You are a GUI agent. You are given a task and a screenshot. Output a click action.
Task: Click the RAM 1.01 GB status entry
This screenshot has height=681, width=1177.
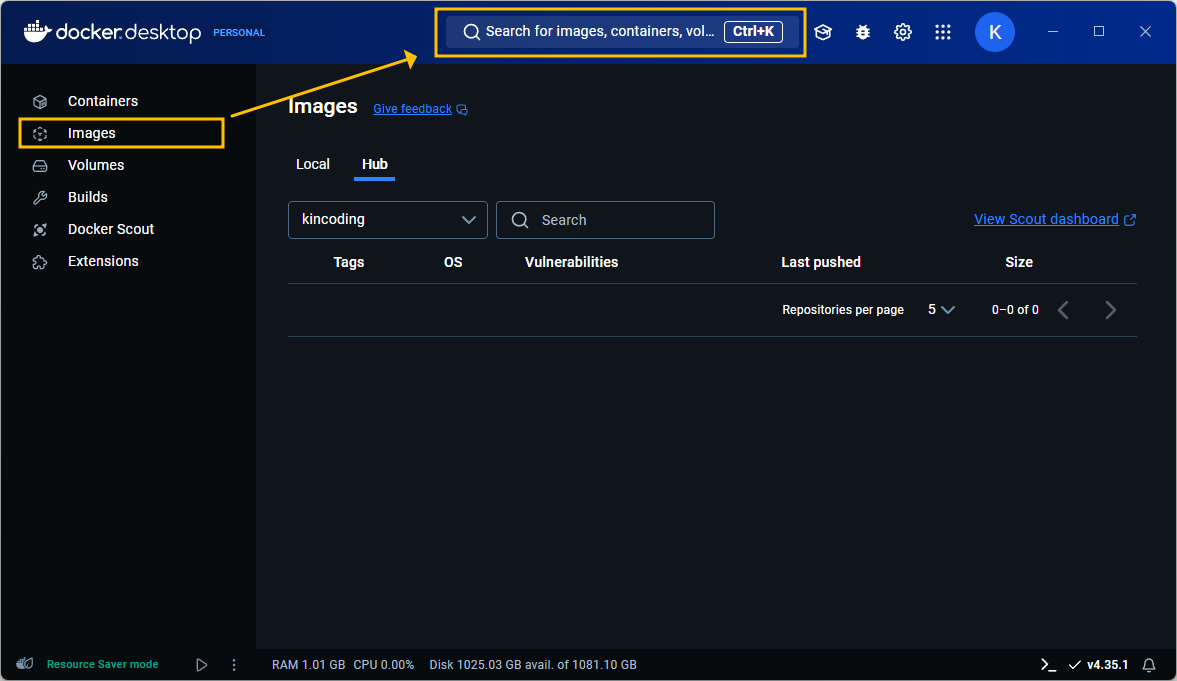pyautogui.click(x=308, y=664)
